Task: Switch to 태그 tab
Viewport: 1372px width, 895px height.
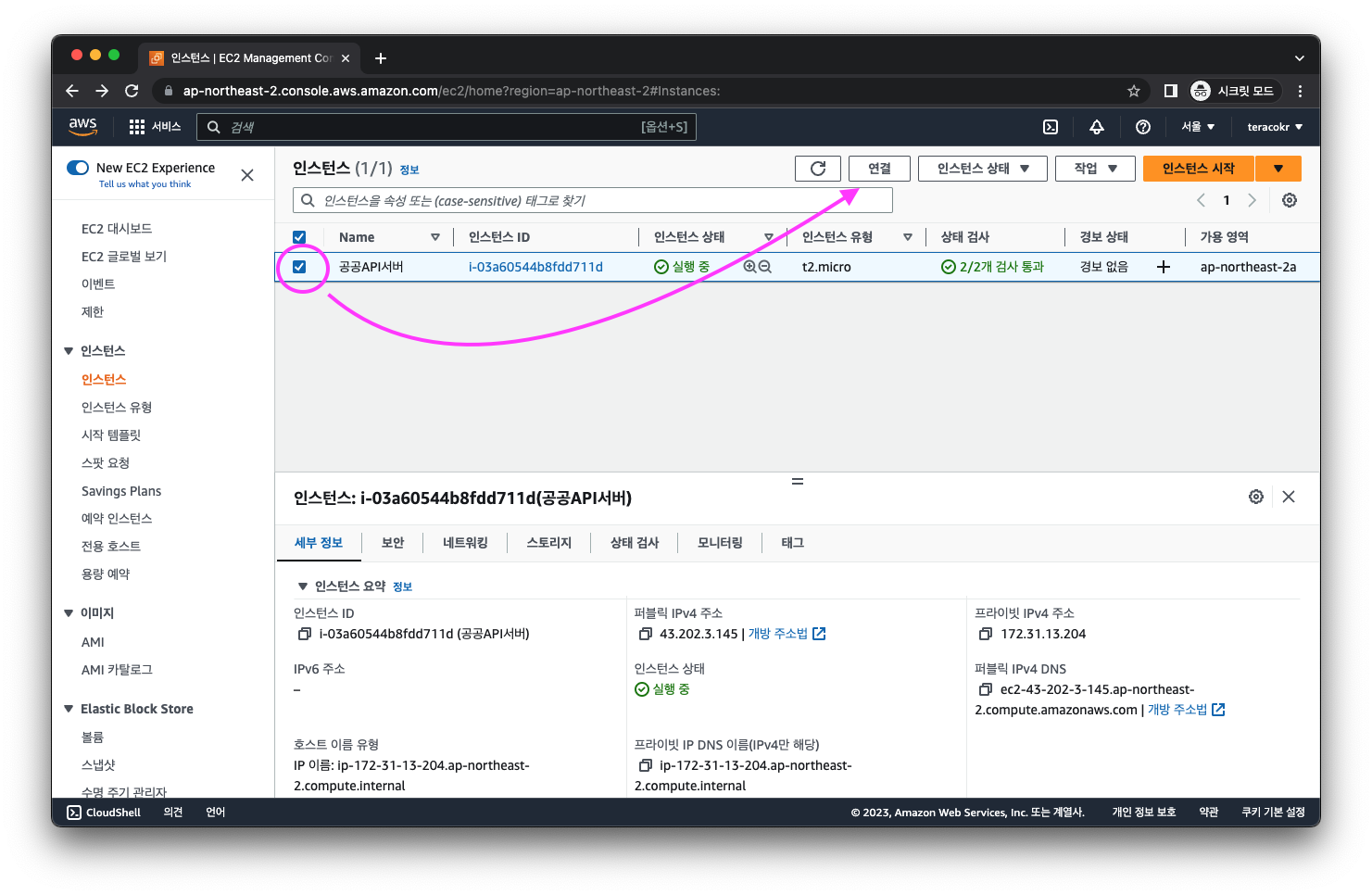Action: tap(792, 543)
